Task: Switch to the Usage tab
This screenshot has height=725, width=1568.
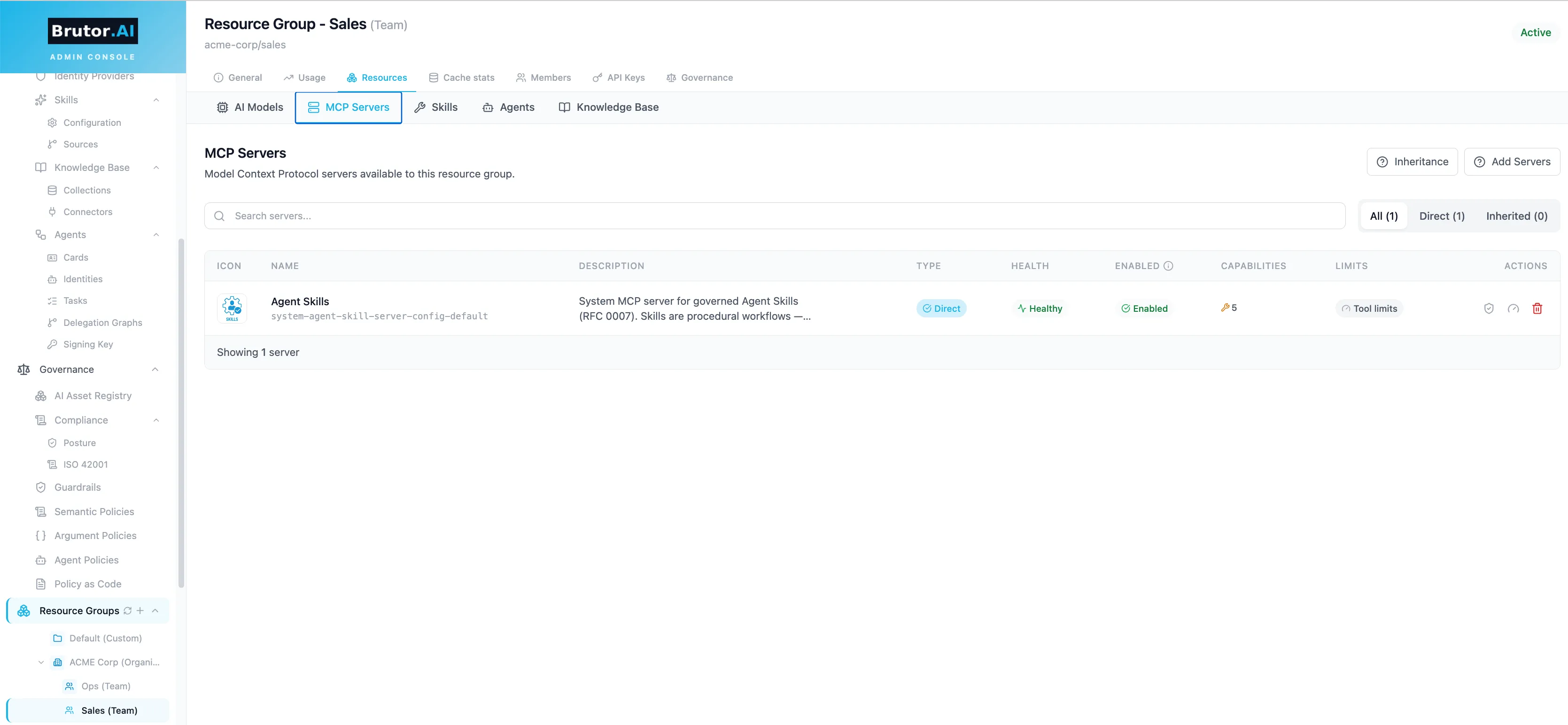Action: tap(304, 77)
